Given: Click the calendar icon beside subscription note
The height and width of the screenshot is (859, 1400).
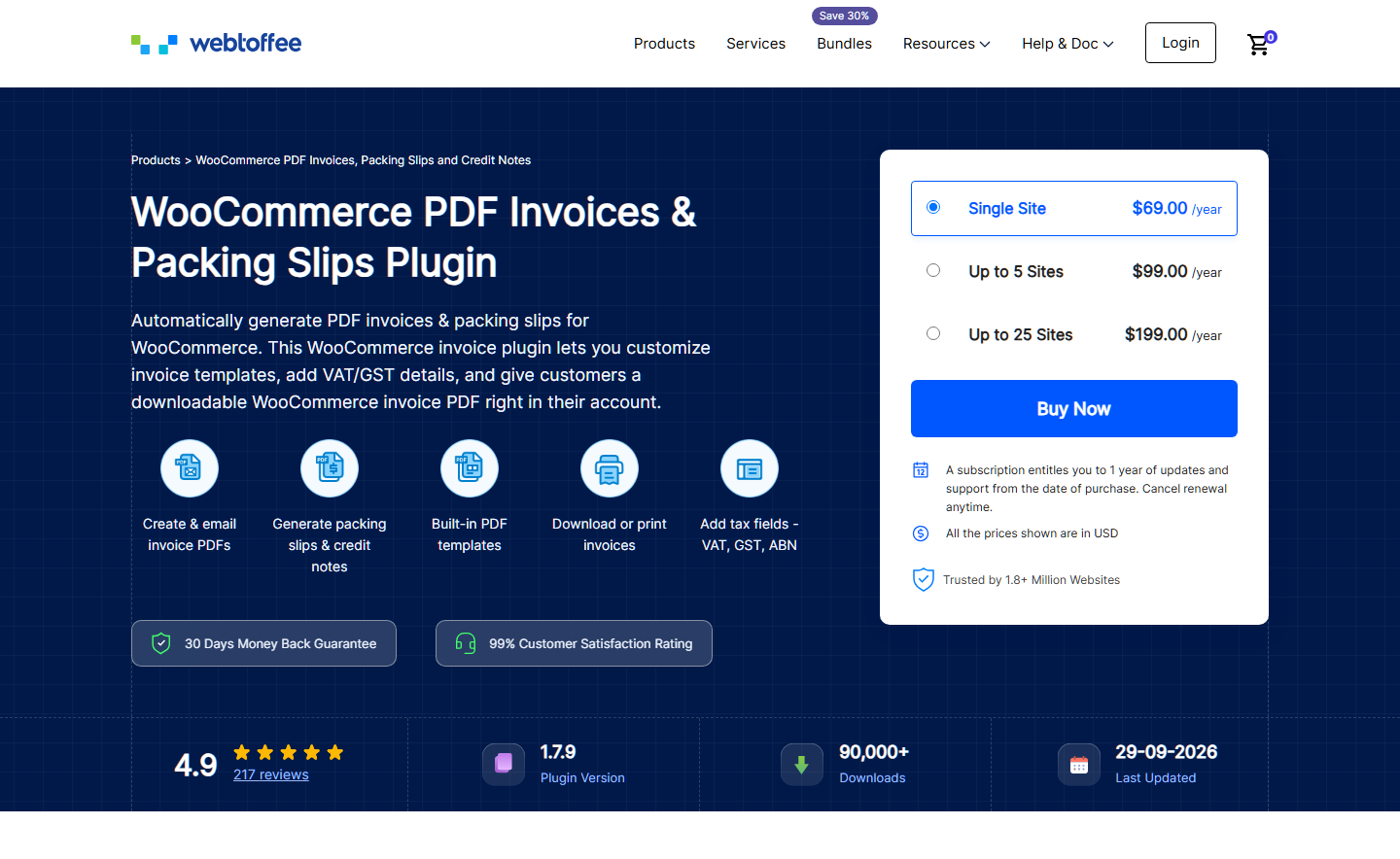Looking at the screenshot, I should [921, 470].
